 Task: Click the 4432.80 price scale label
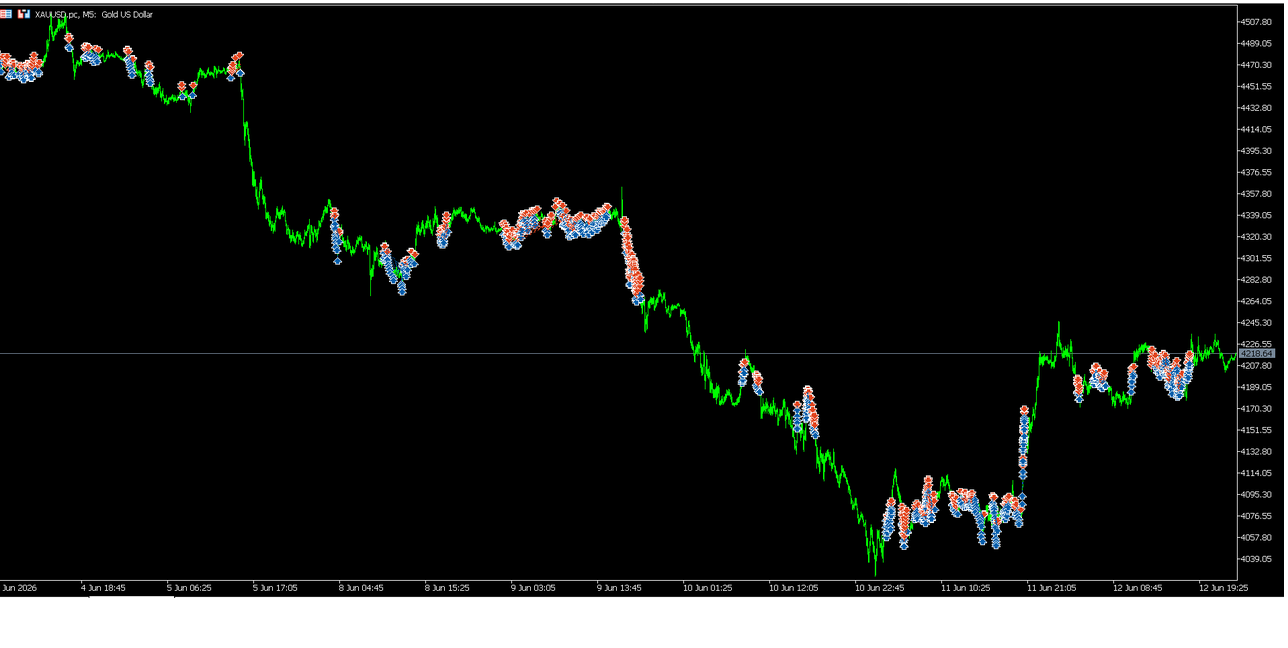click(x=1257, y=108)
